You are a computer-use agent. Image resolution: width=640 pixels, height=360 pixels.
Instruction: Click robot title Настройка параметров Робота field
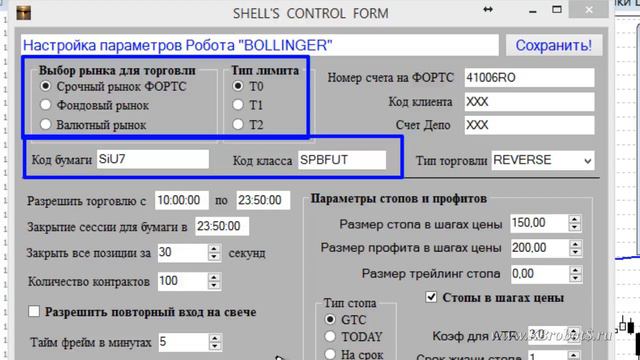click(260, 45)
